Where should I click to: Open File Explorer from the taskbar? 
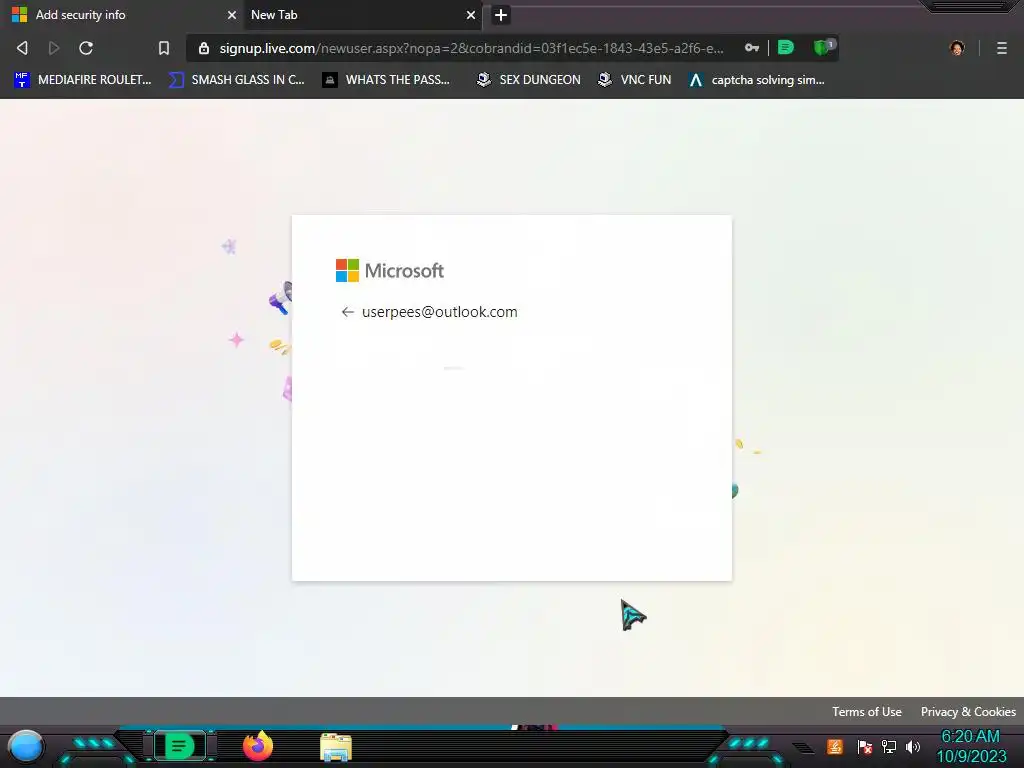click(336, 747)
